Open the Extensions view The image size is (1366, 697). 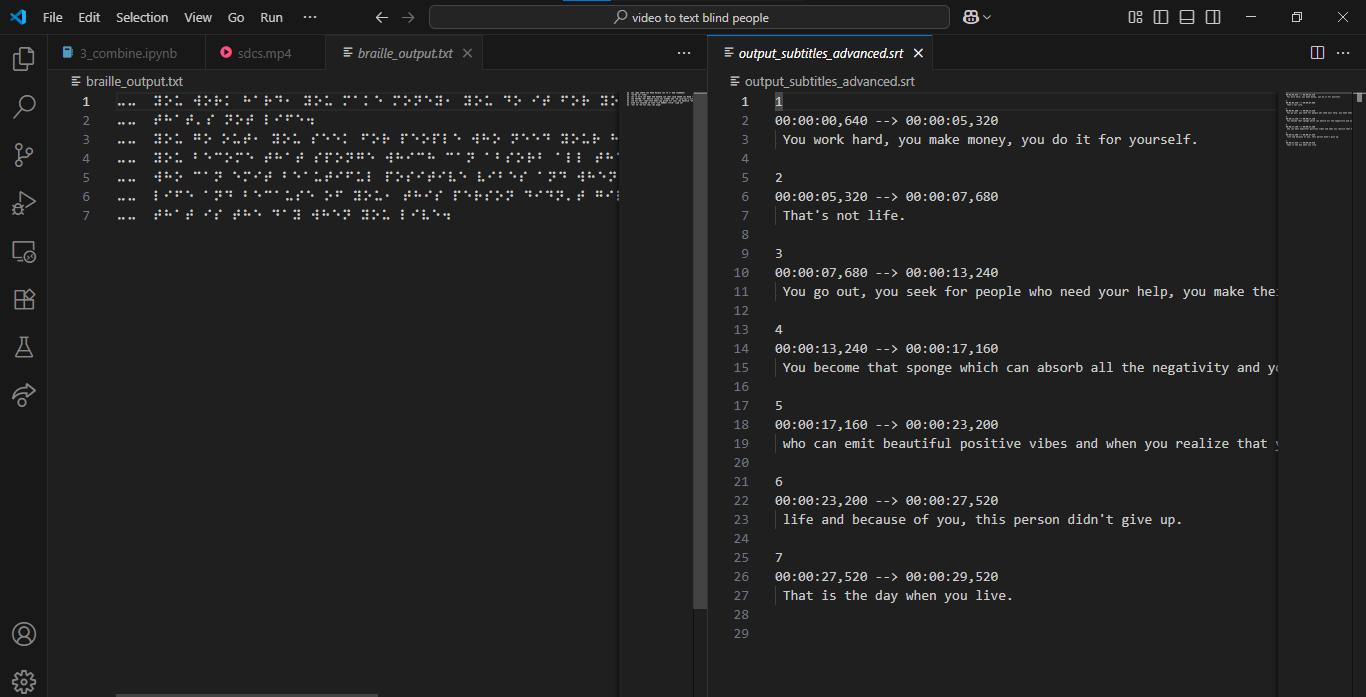pyautogui.click(x=23, y=300)
